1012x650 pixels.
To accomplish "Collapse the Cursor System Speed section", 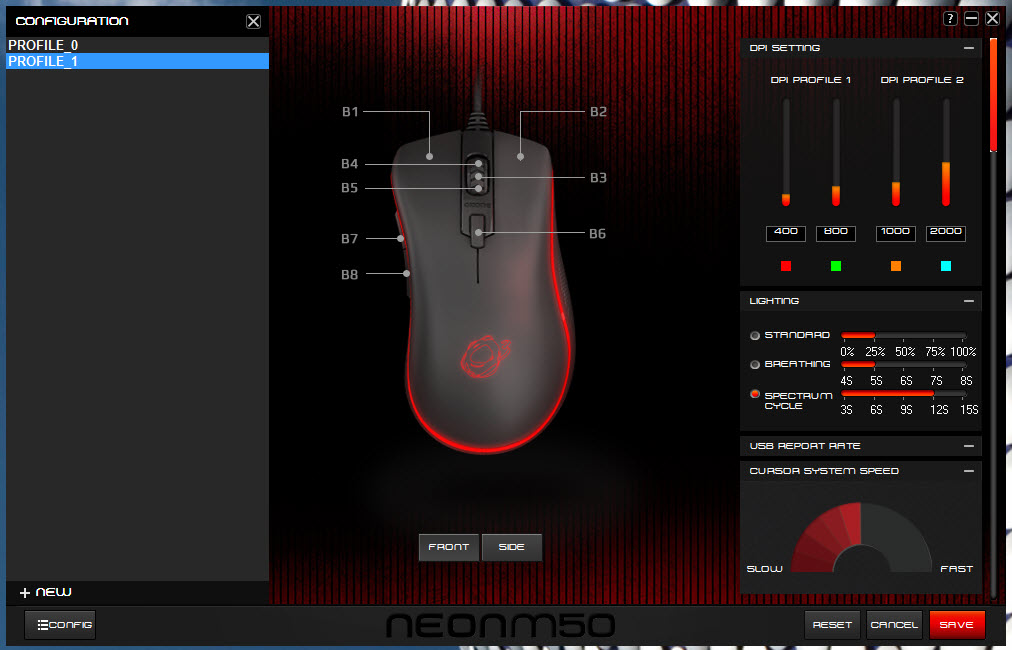I will click(x=969, y=471).
